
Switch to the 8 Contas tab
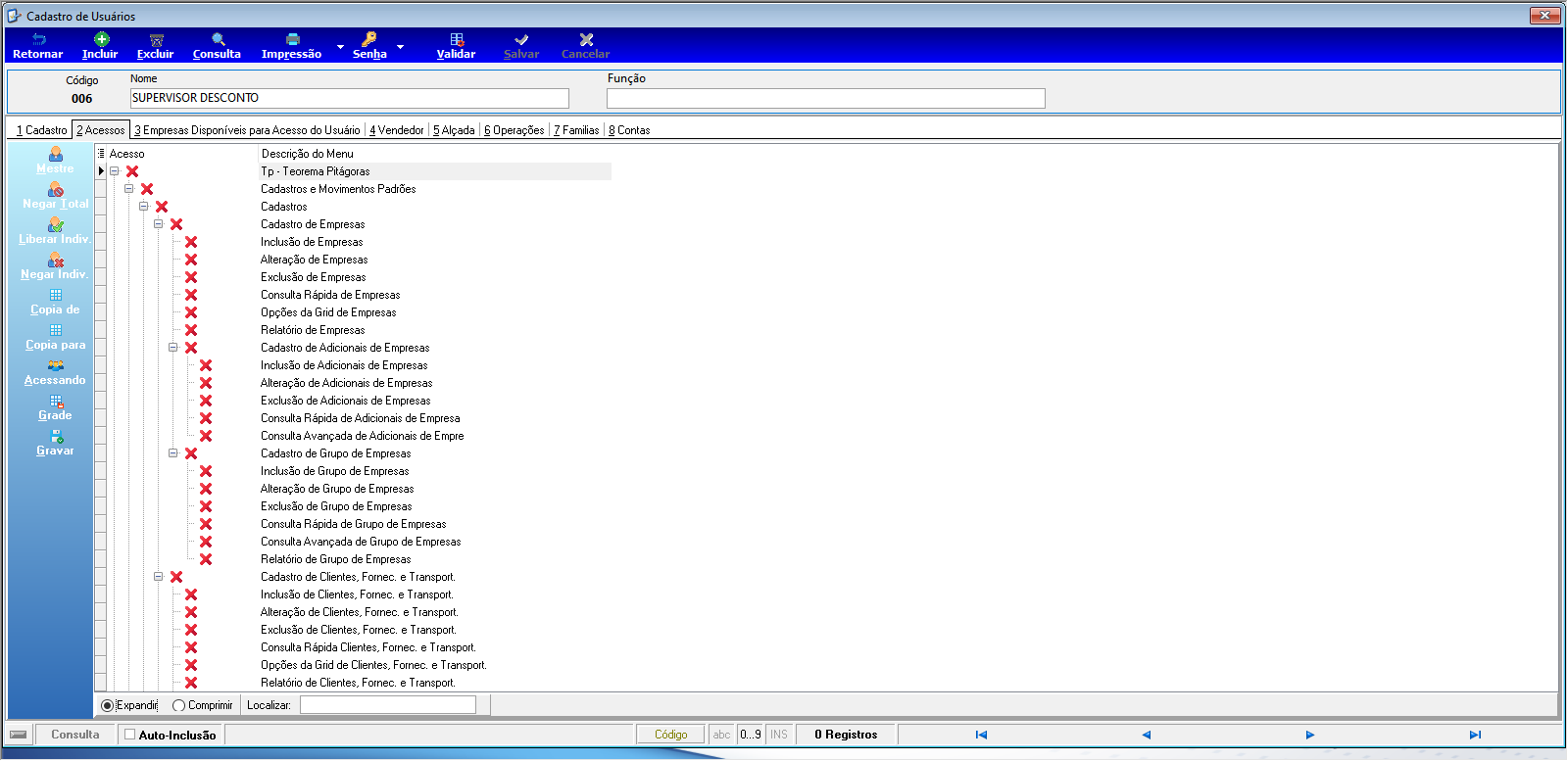click(629, 130)
